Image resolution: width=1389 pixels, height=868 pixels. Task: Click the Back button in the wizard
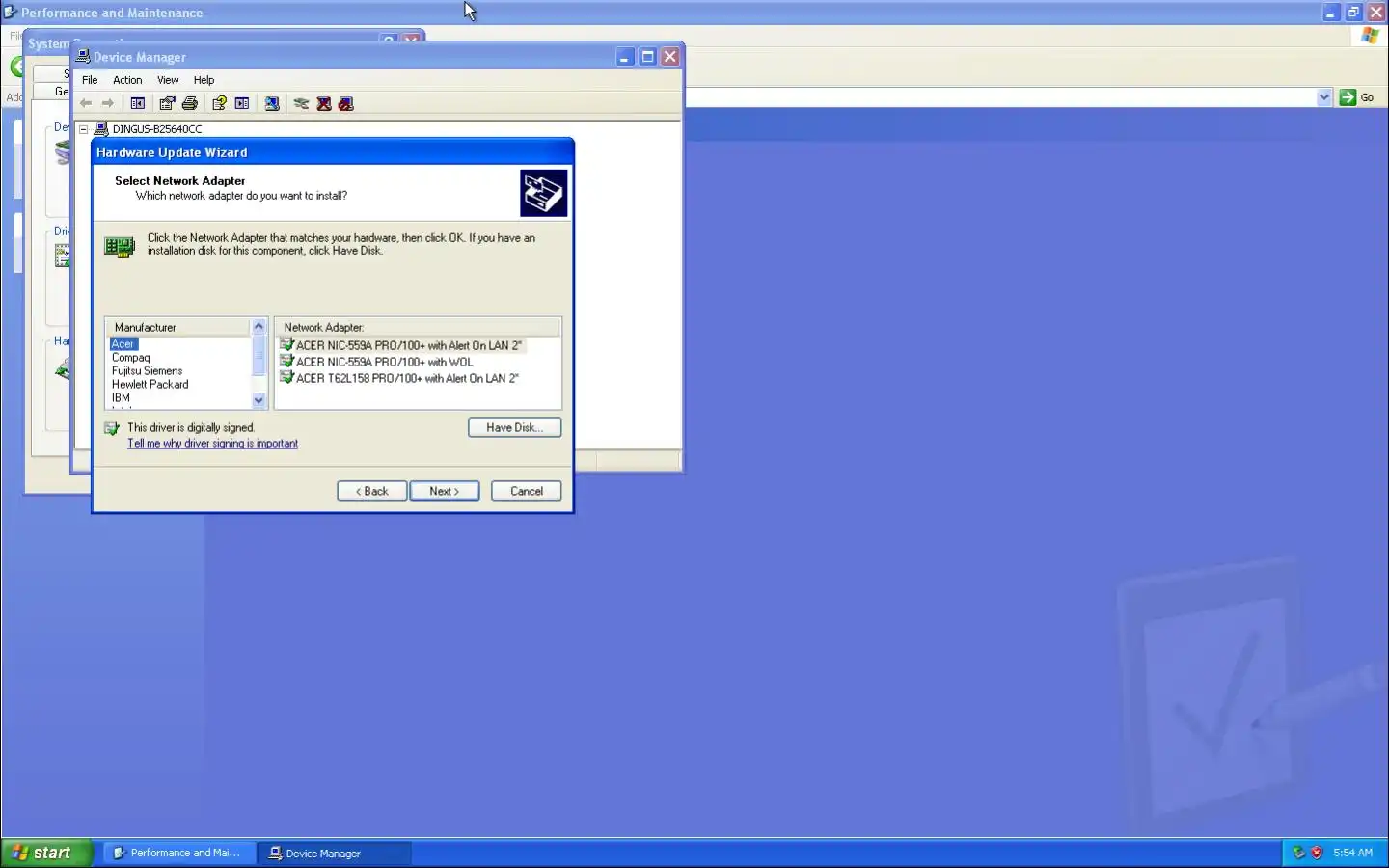pos(371,491)
